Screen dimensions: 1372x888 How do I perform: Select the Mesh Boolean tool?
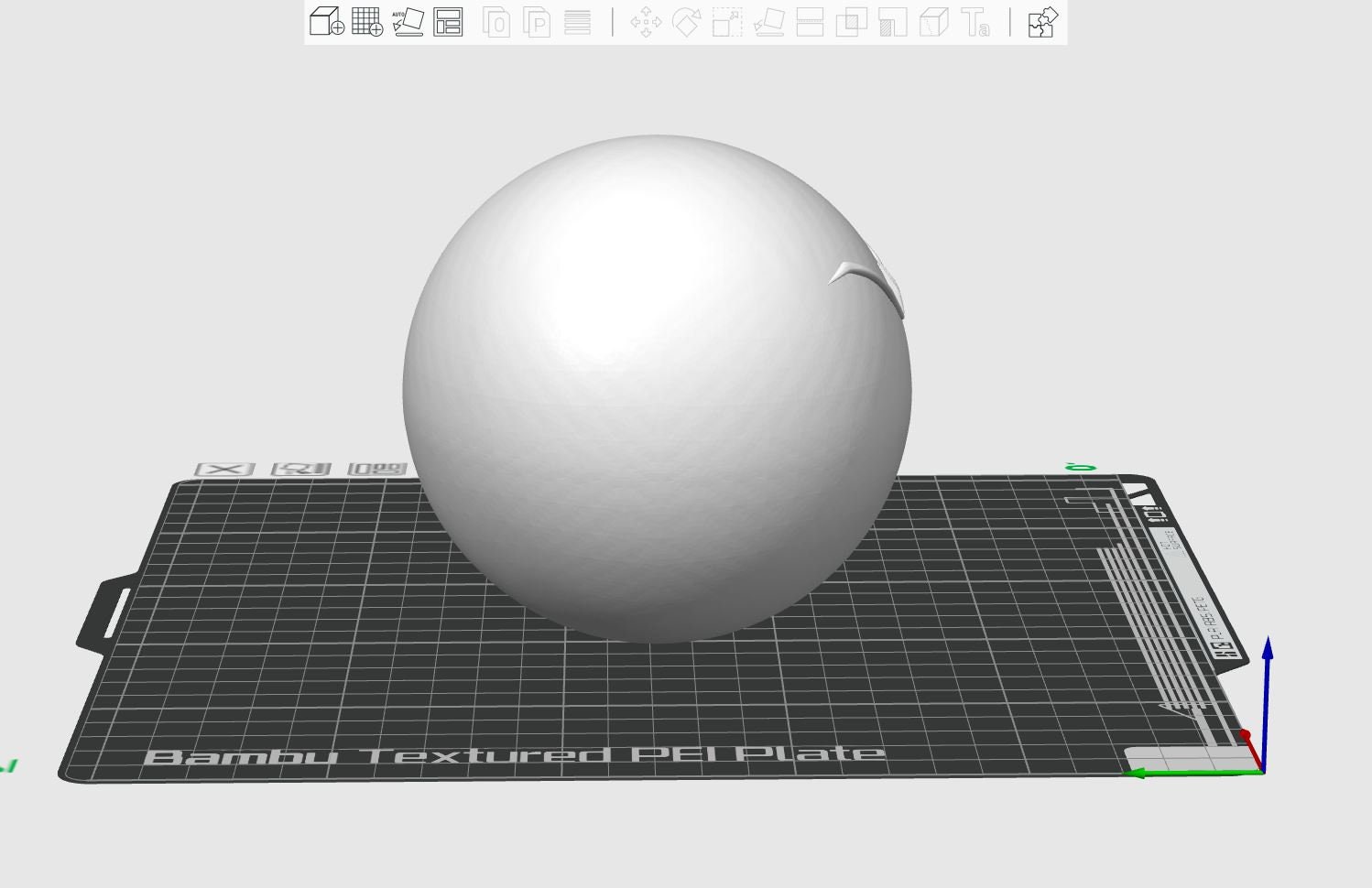click(852, 23)
